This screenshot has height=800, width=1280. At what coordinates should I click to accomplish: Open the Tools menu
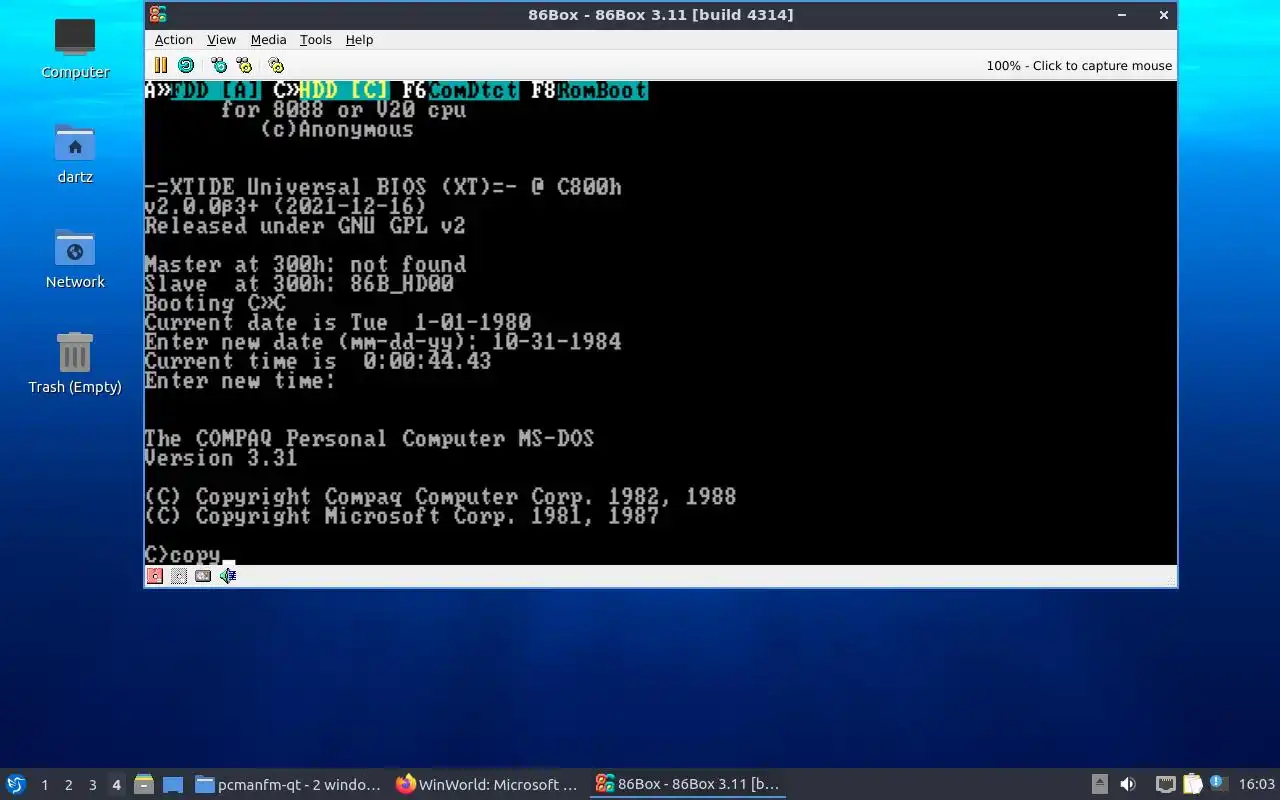click(315, 40)
